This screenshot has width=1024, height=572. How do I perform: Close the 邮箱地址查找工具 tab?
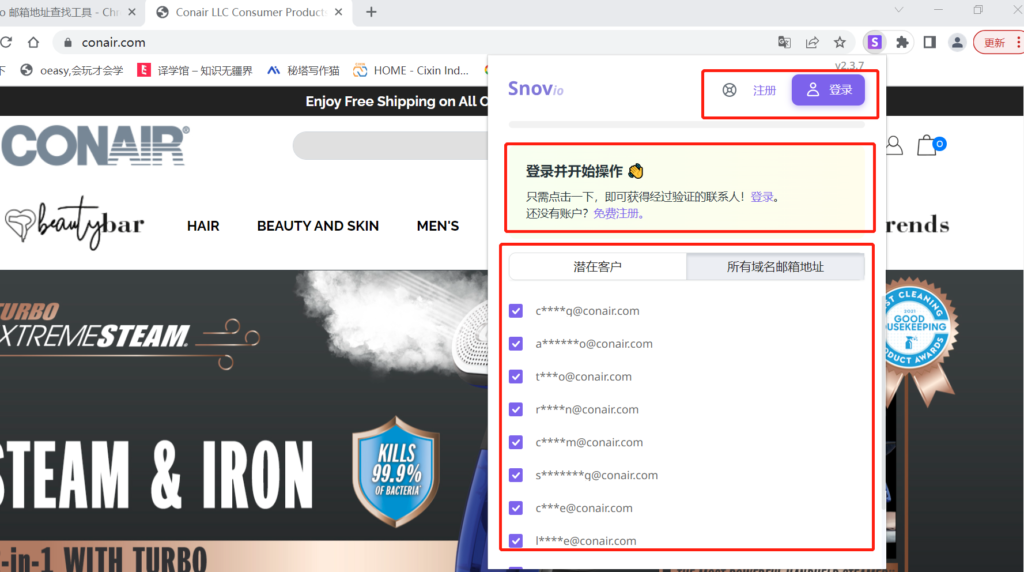click(x=132, y=12)
